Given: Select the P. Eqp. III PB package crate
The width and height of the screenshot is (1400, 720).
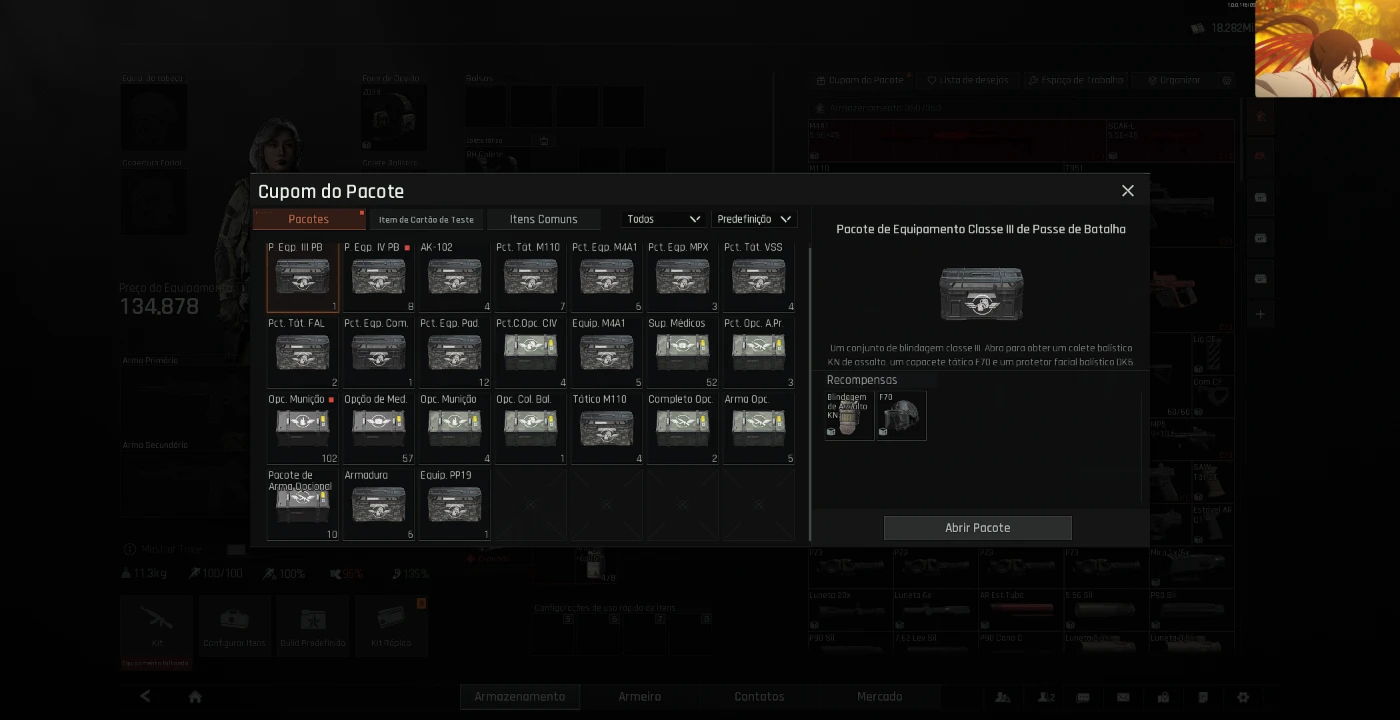Looking at the screenshot, I should [303, 277].
